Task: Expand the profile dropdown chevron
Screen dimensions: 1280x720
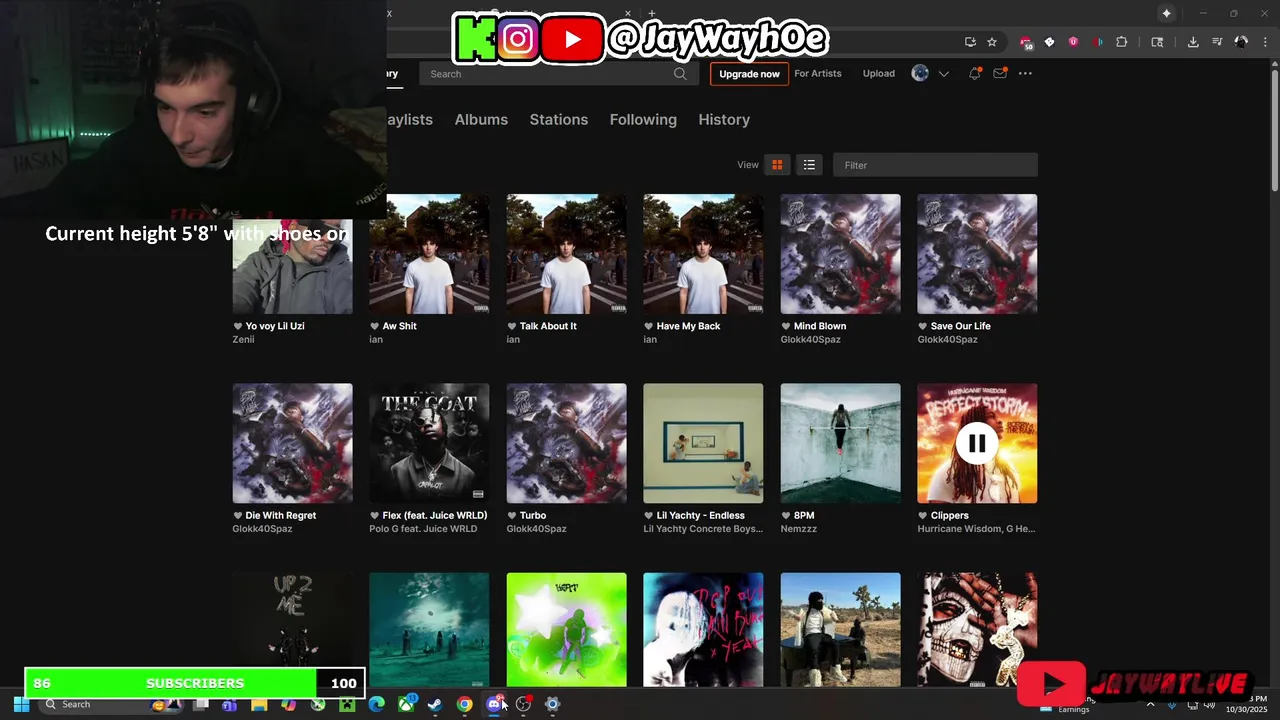Action: point(943,74)
